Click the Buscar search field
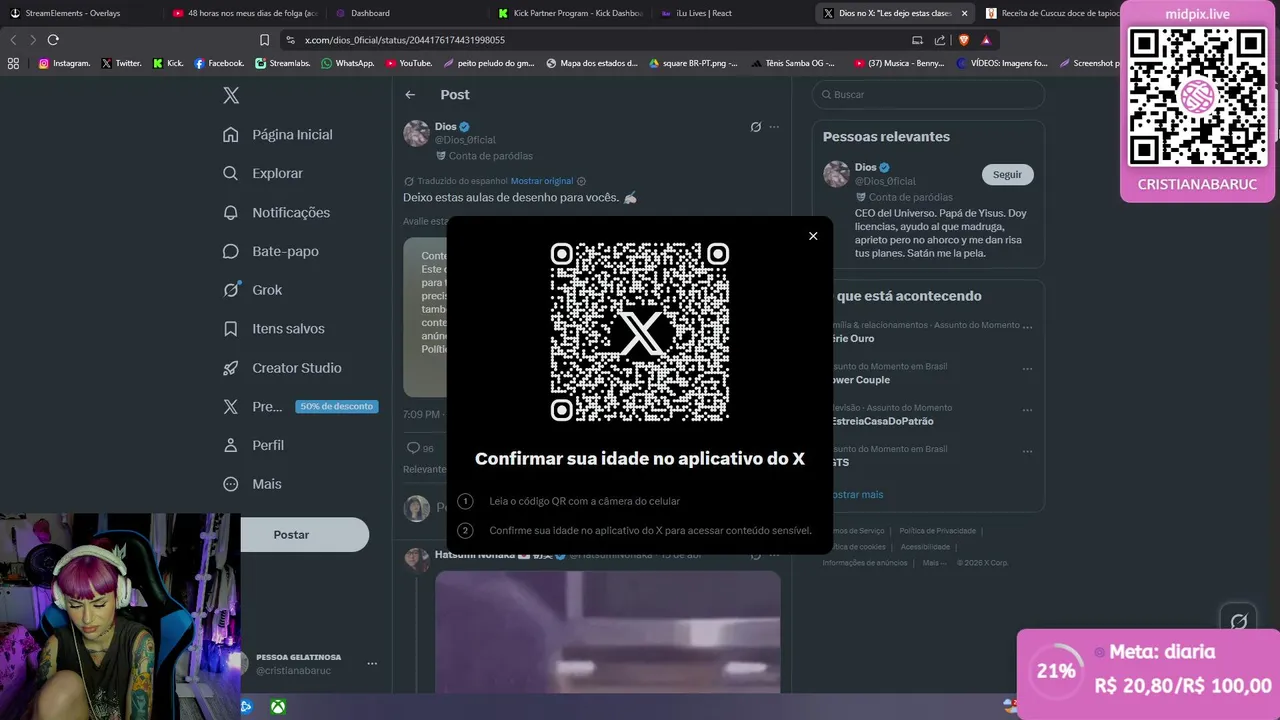Screen dimensions: 1280x720 click(929, 94)
